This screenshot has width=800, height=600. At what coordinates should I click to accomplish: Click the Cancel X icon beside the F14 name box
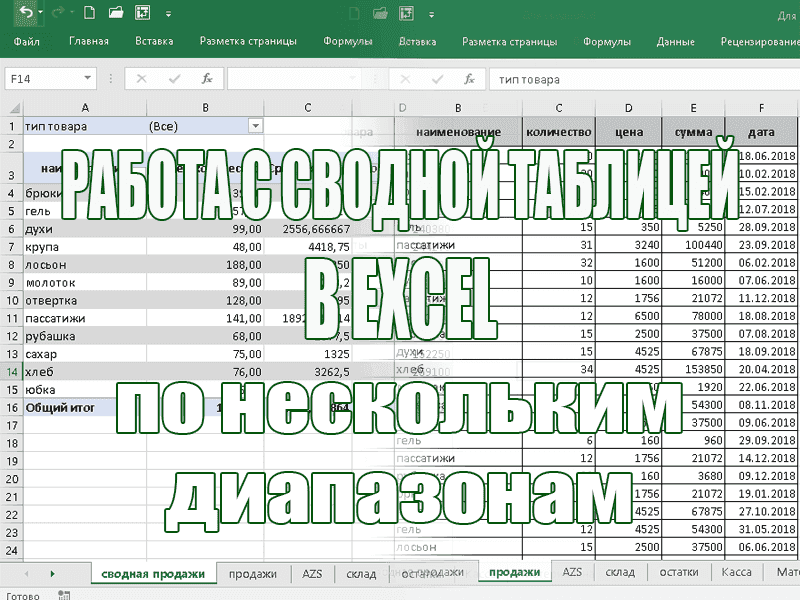point(142,78)
